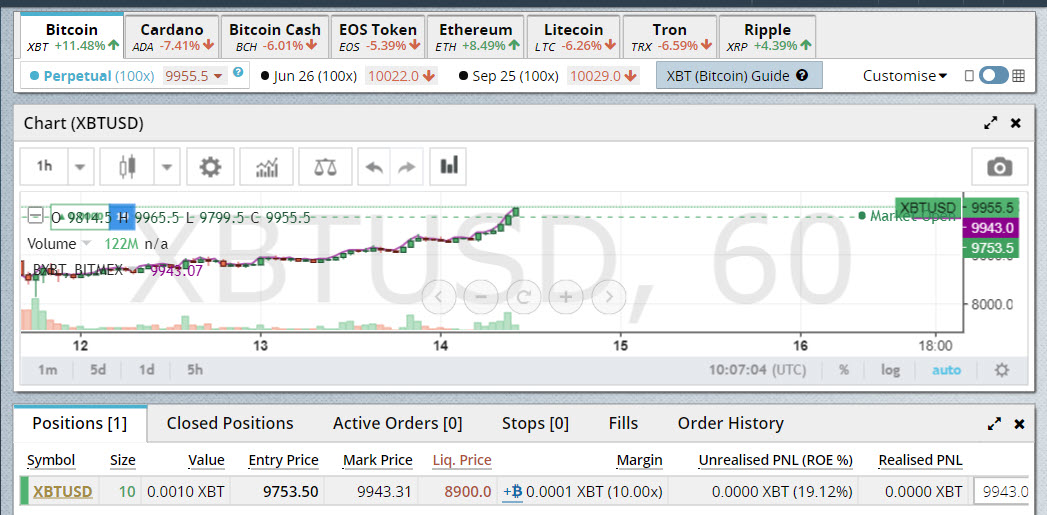This screenshot has height=515, width=1047.
Task: Take chart snapshot with camera icon
Action: pyautogui.click(x=999, y=166)
